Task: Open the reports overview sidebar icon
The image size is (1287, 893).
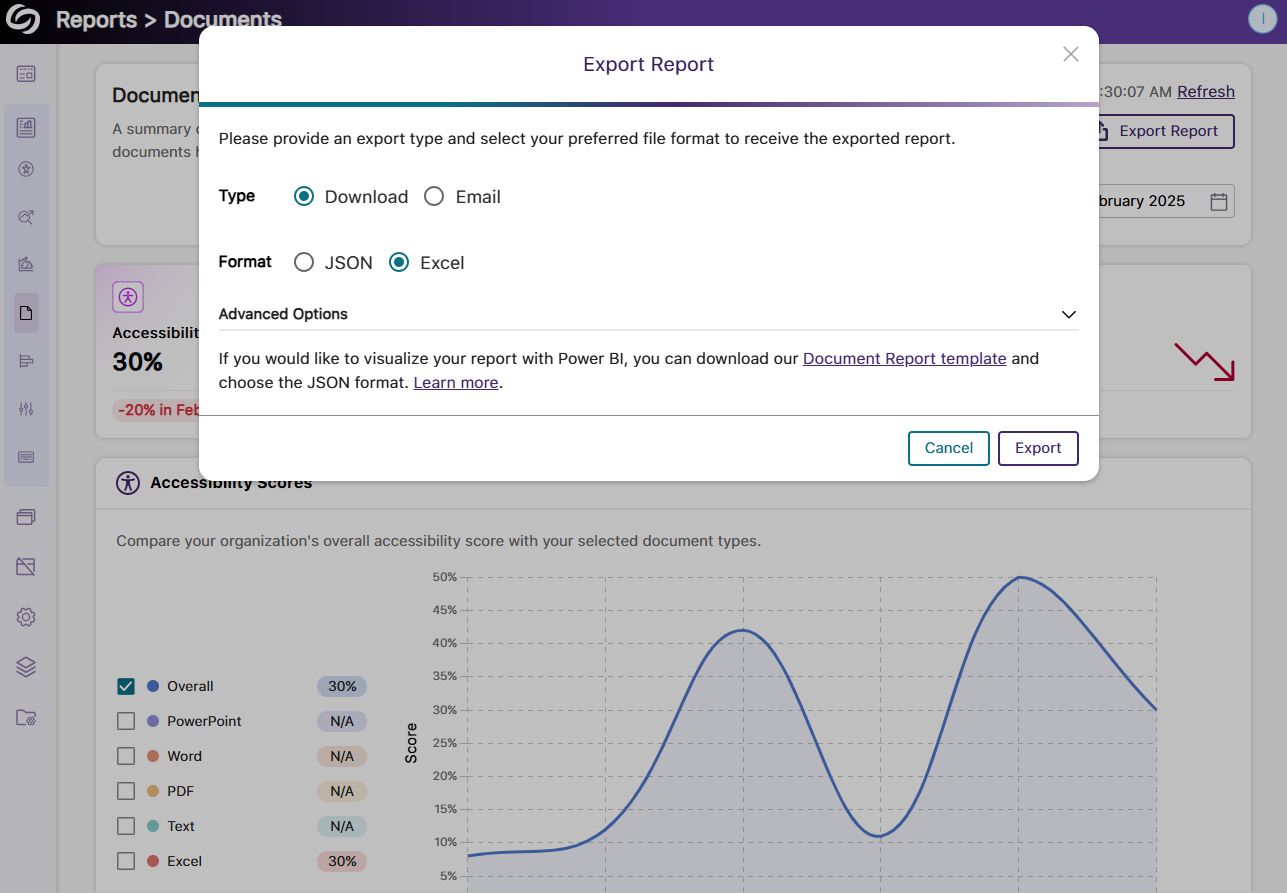Action: [26, 128]
